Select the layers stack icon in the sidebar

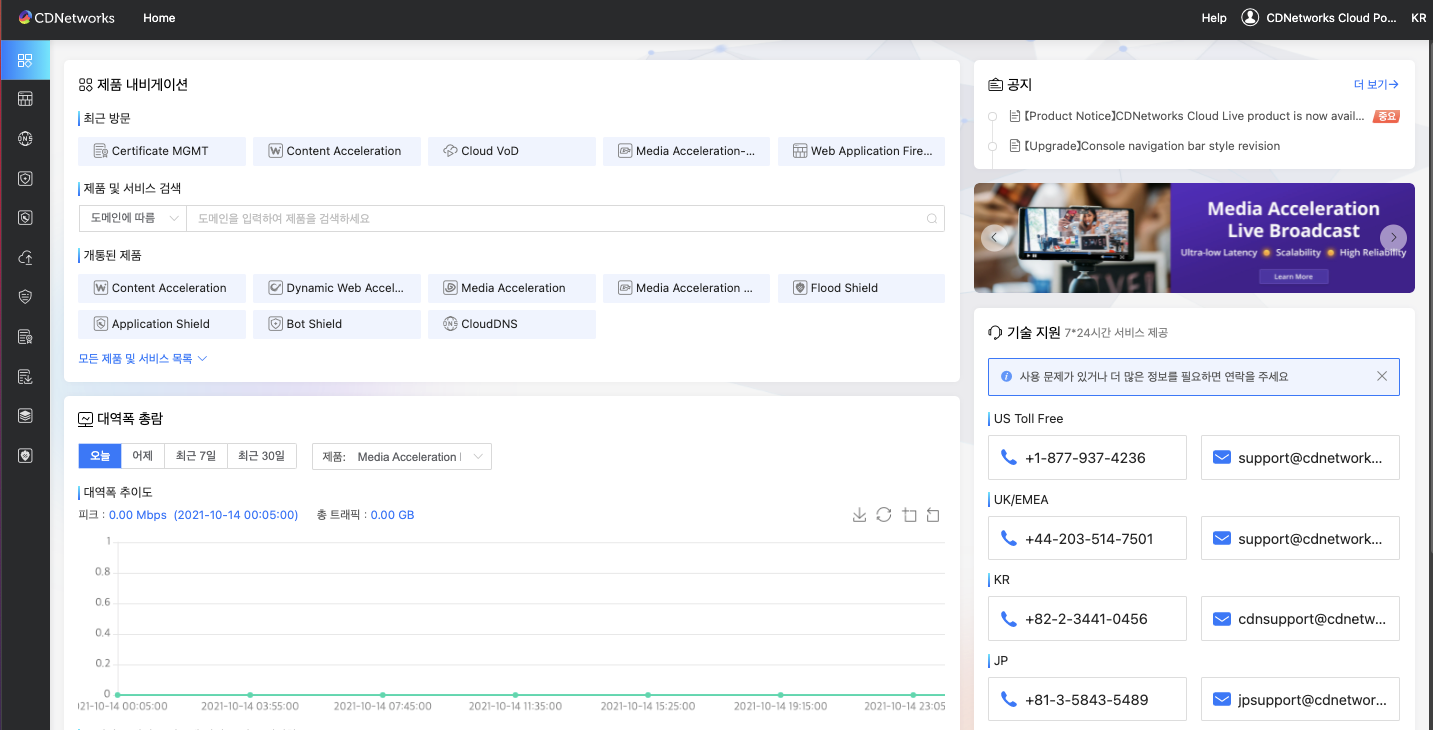25,415
